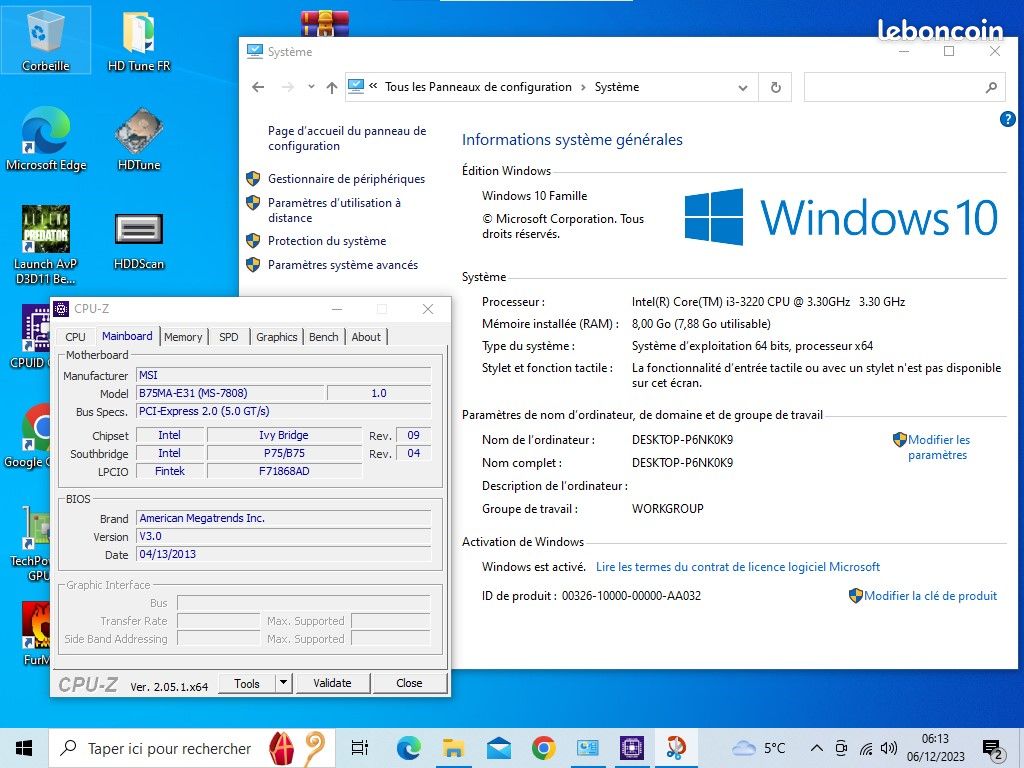
Task: Open the Graphics tab in CPU-Z
Action: click(276, 337)
